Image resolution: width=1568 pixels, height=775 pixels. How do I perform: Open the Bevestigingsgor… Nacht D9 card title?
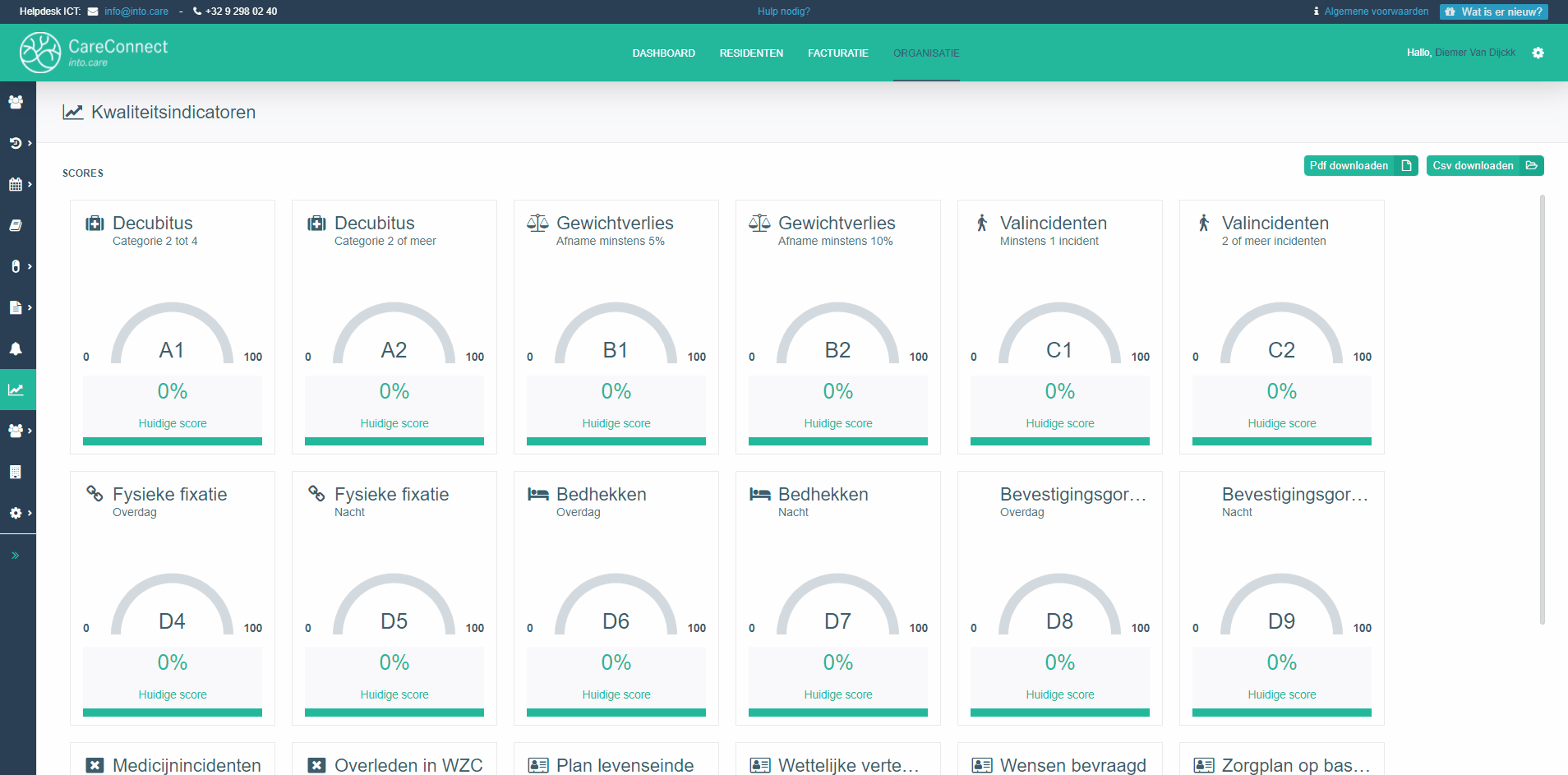[x=1294, y=494]
